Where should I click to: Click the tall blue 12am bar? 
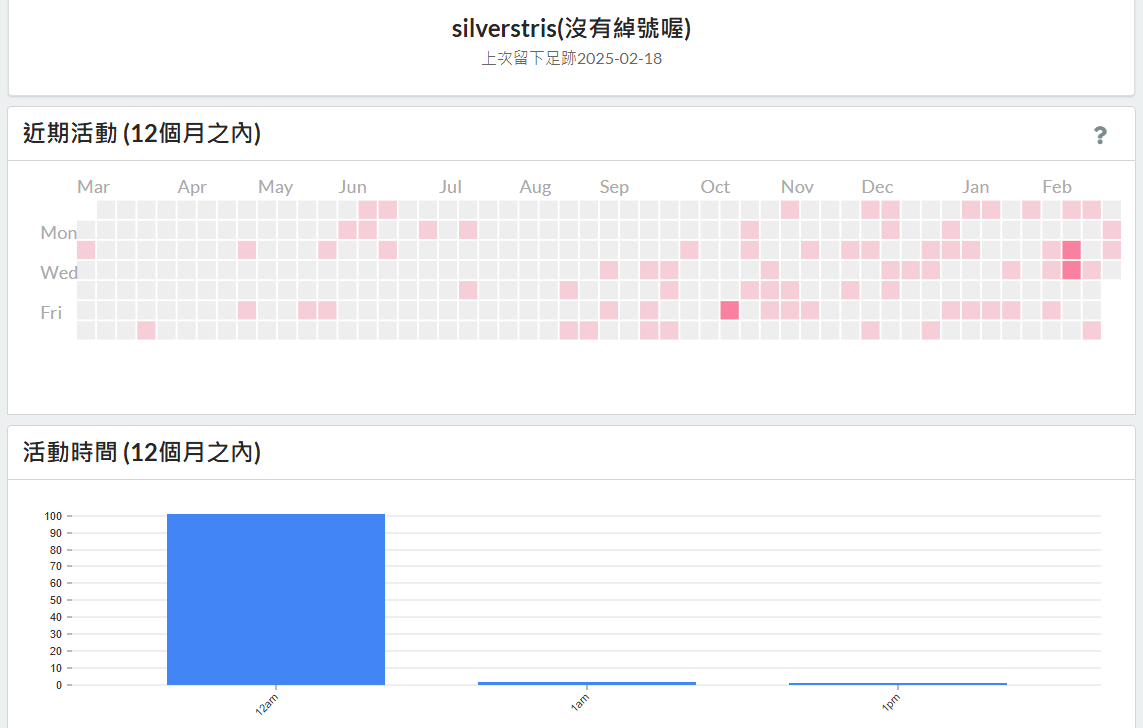276,599
